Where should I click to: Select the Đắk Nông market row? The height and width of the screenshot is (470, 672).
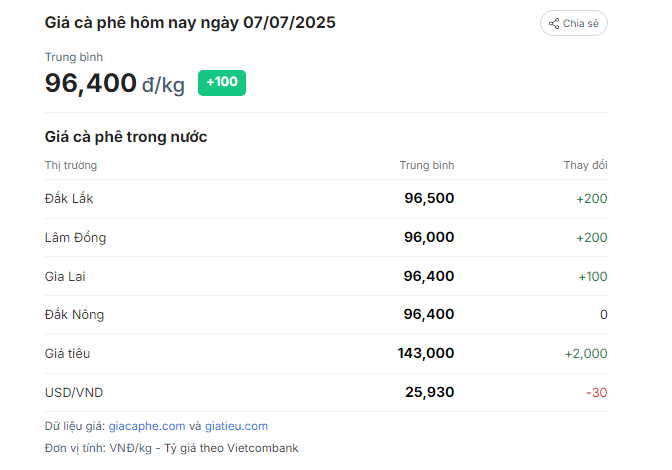click(326, 315)
